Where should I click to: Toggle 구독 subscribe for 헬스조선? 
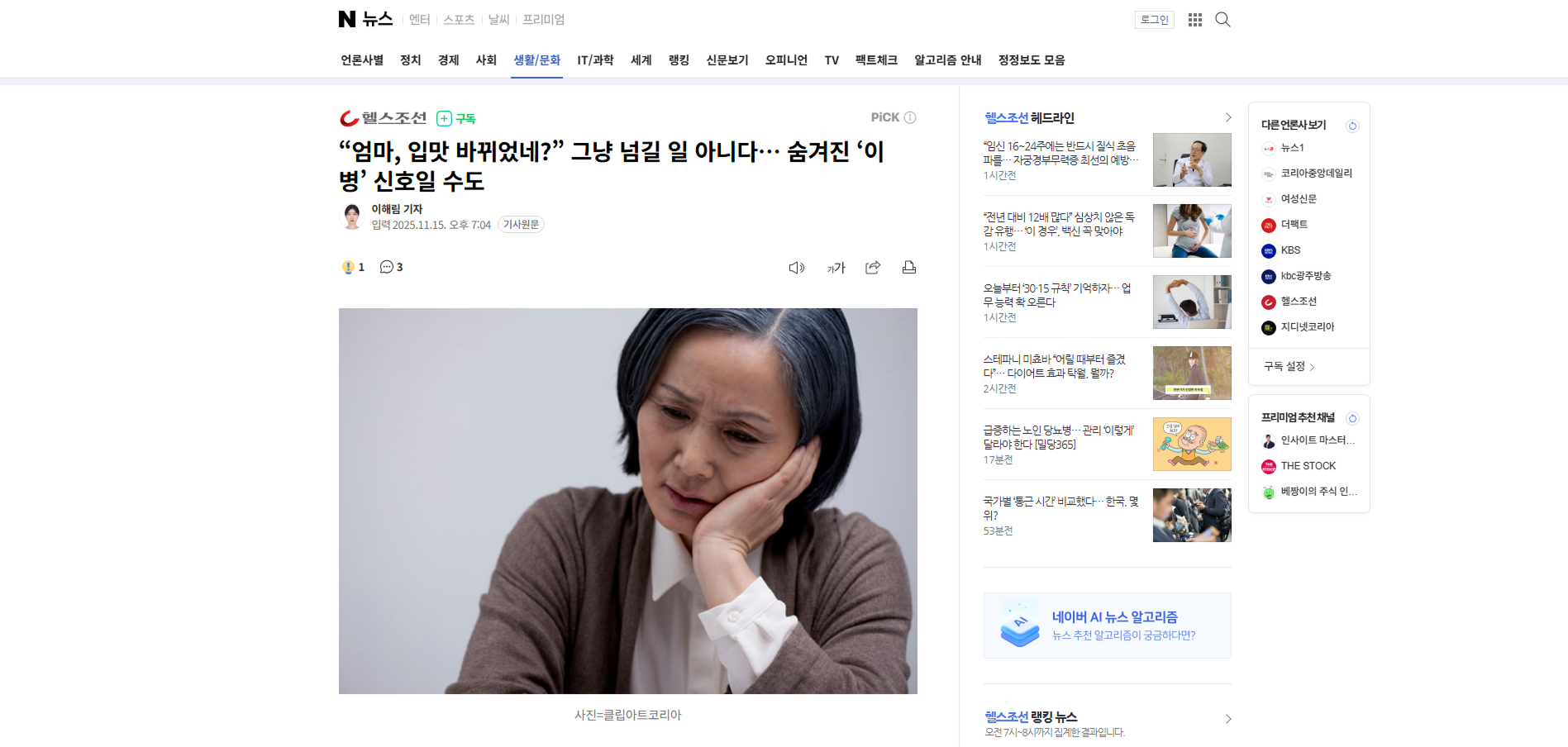pos(456,118)
